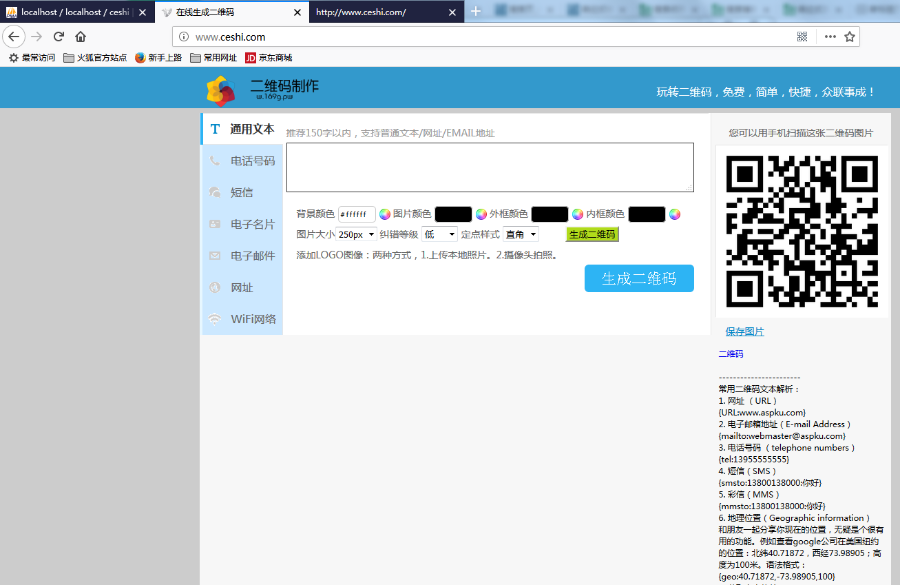The width and height of the screenshot is (900, 585).
Task: Click the www.ceshi.com address bar
Action: coord(488,37)
